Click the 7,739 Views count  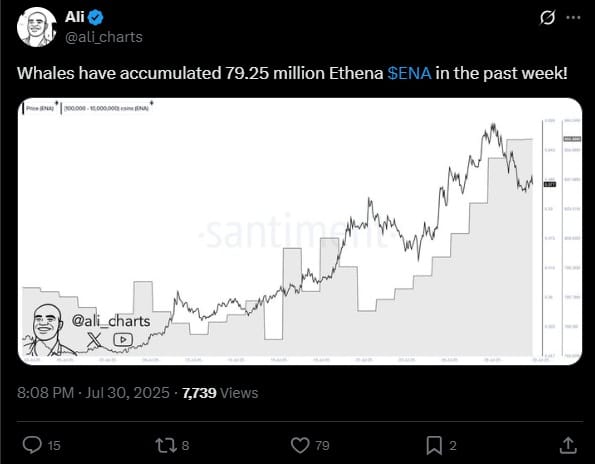click(220, 393)
